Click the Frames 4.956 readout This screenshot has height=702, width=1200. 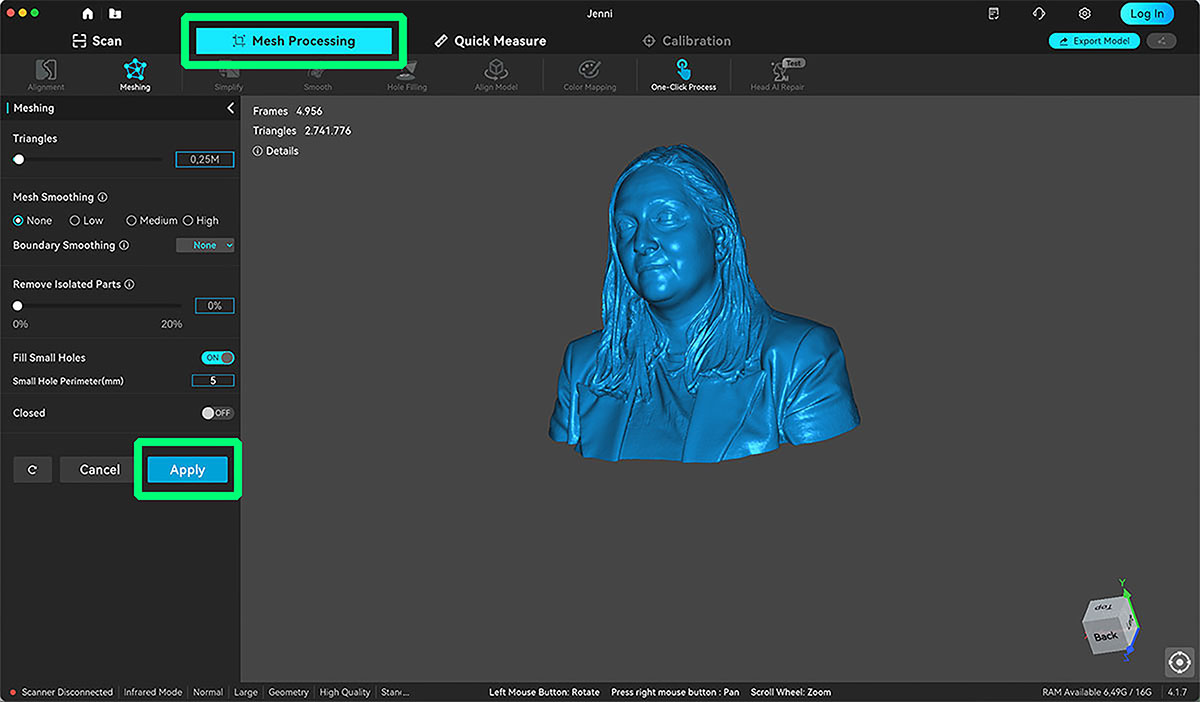[288, 111]
